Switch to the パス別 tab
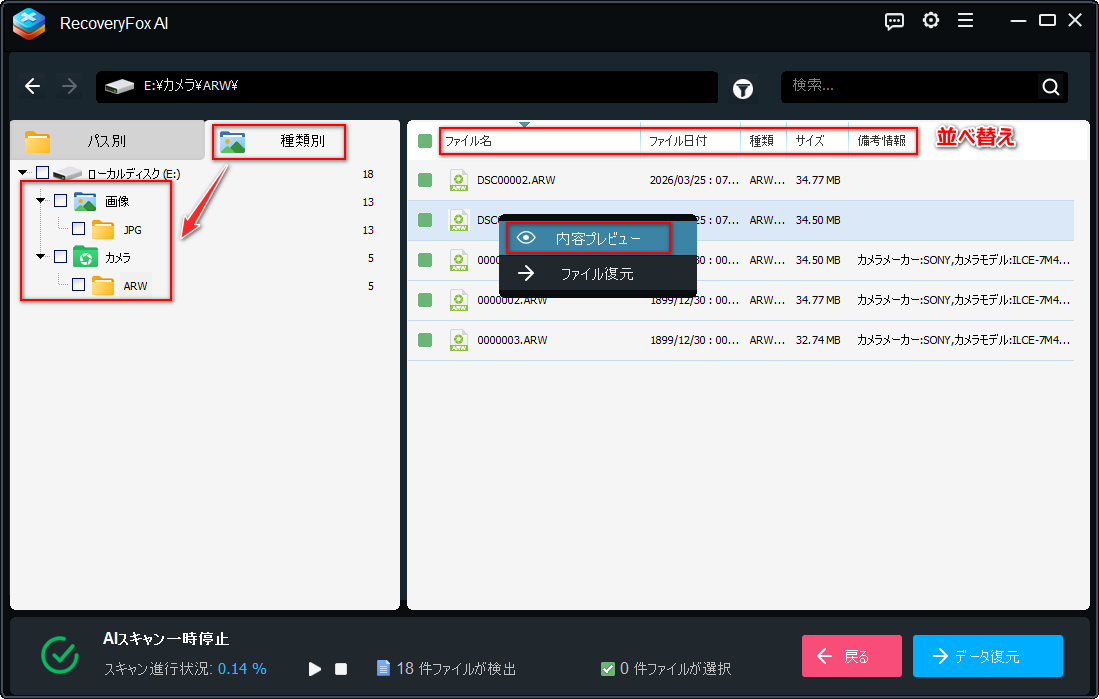 tap(107, 141)
